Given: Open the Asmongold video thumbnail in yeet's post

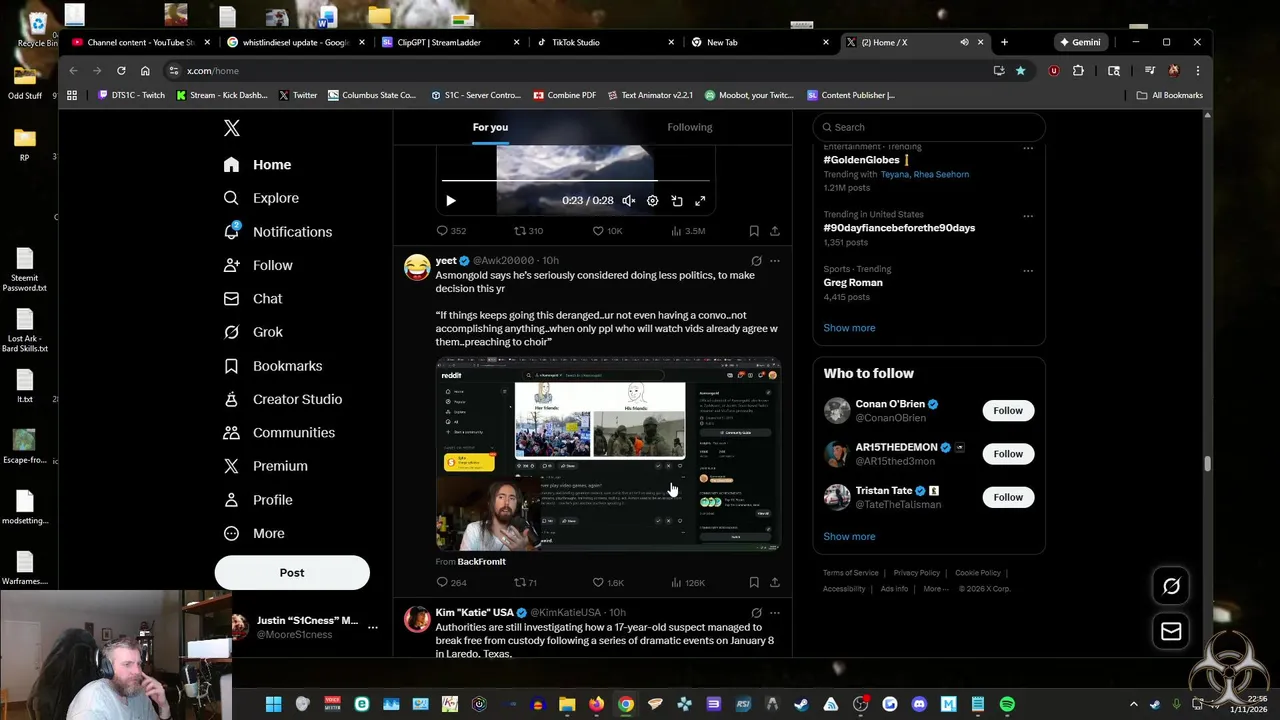Looking at the screenshot, I should pyautogui.click(x=608, y=453).
